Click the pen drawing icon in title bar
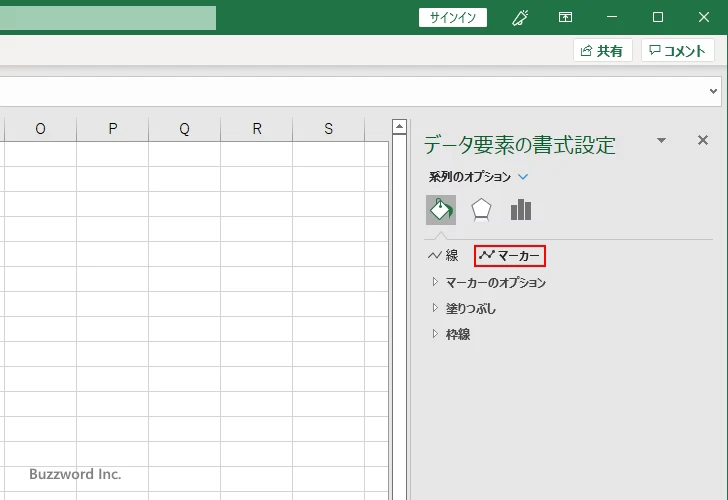 pyautogui.click(x=519, y=17)
